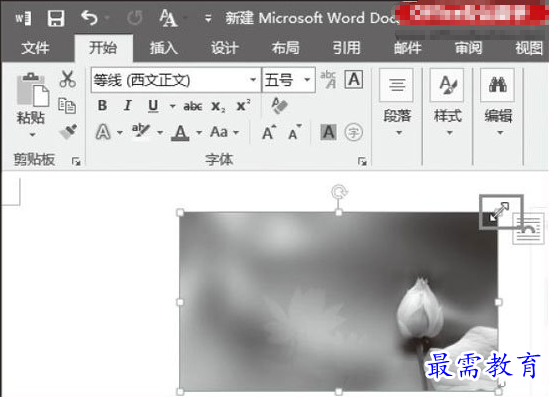This screenshot has width=549, height=397.
Task: Switch to the 邮件 tab
Action: pos(408,48)
